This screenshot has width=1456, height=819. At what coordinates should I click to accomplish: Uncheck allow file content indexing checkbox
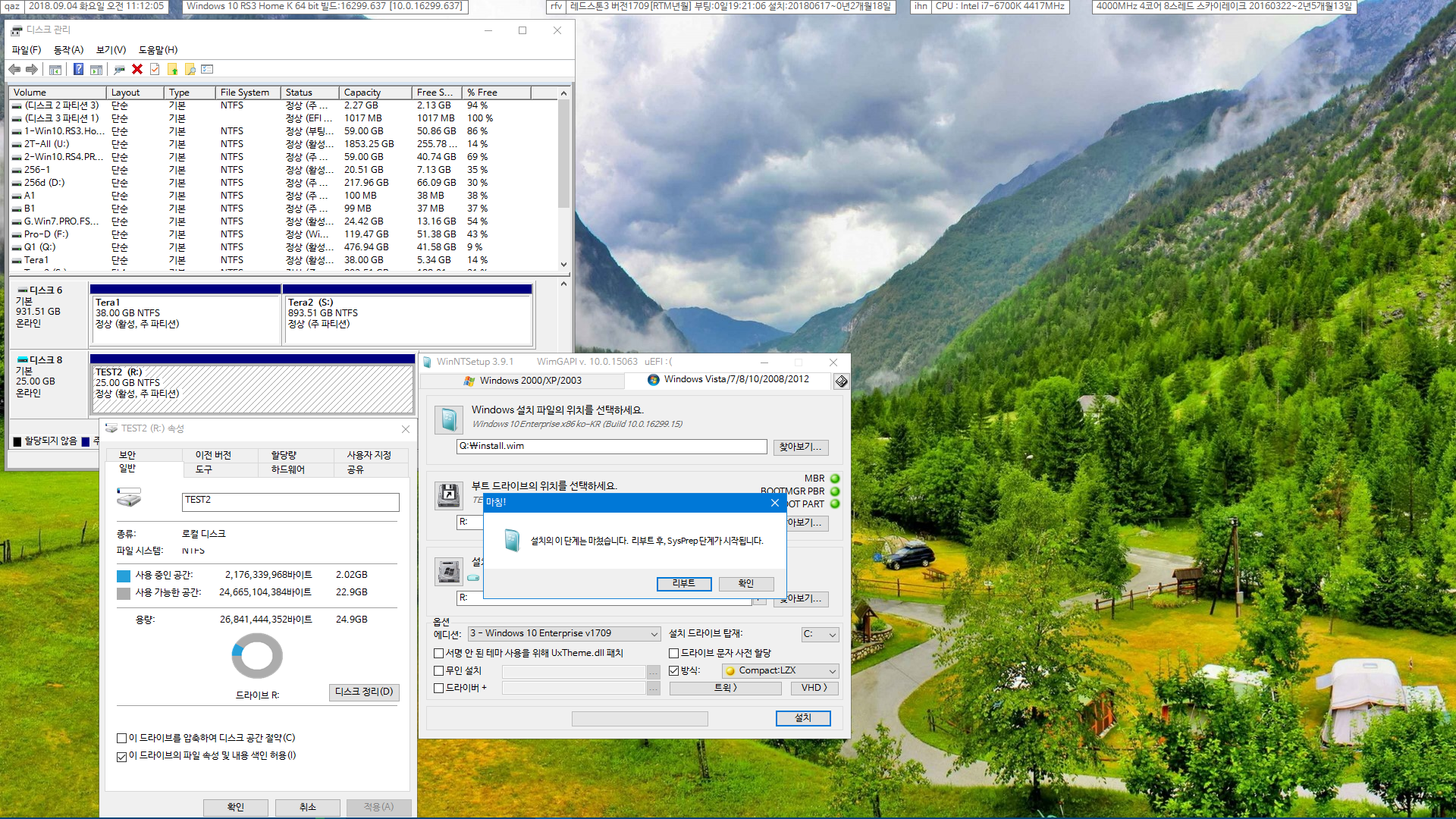coord(121,756)
